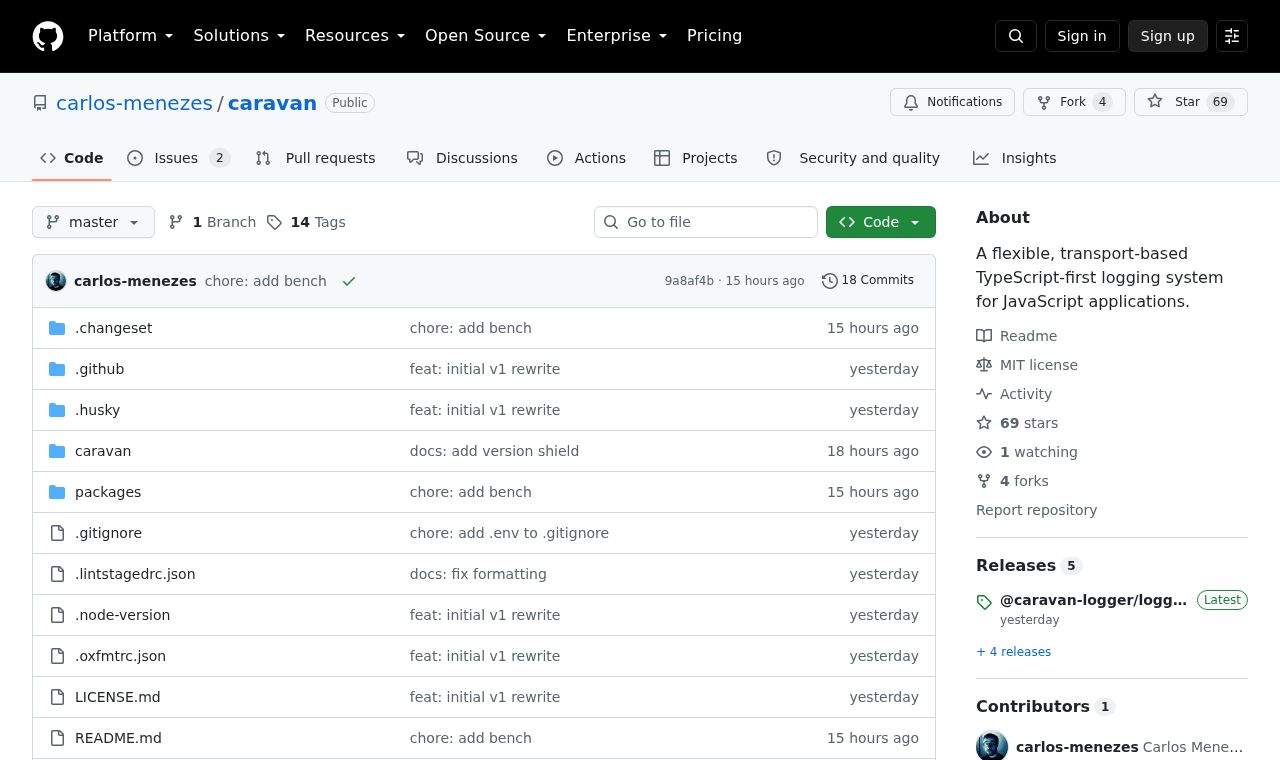Viewport: 1280px width, 760px height.
Task: Switch to the Insights tab
Action: coord(1014,158)
